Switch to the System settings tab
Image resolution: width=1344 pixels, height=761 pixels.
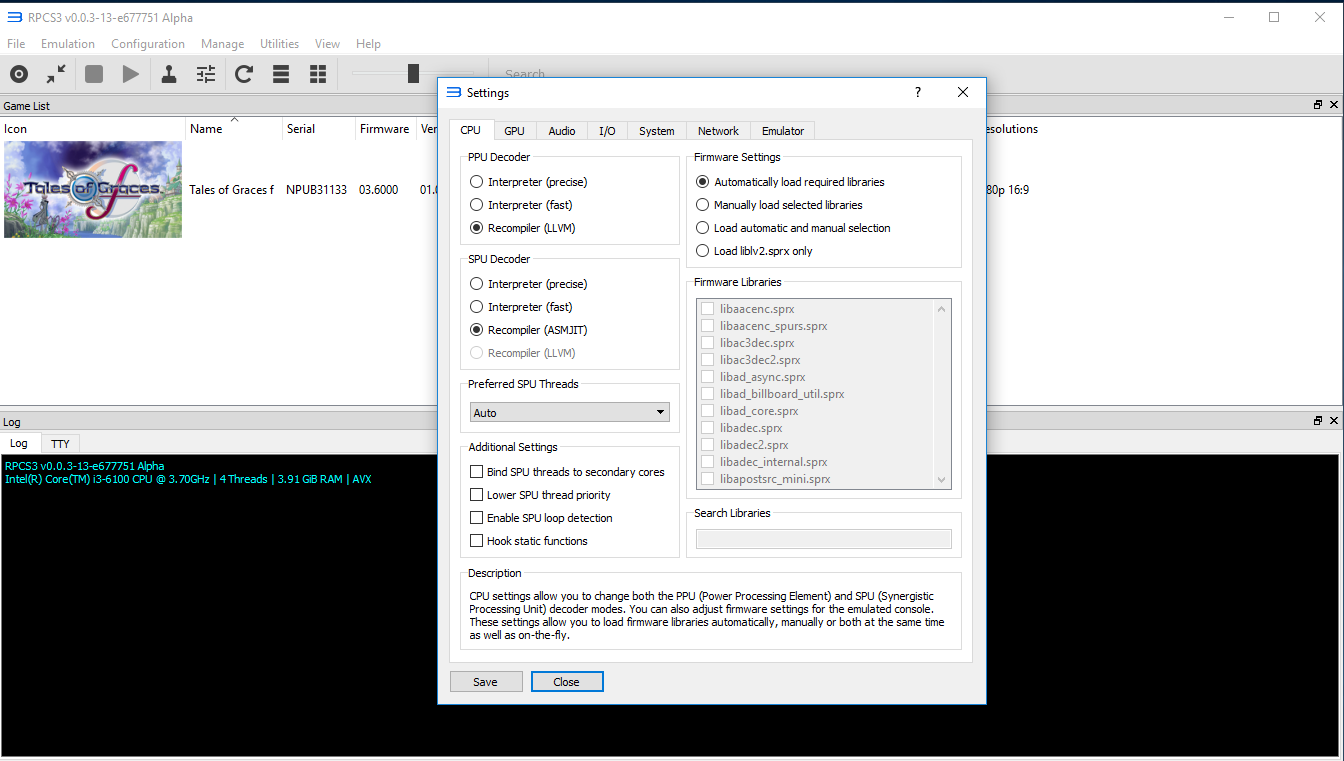pos(657,131)
